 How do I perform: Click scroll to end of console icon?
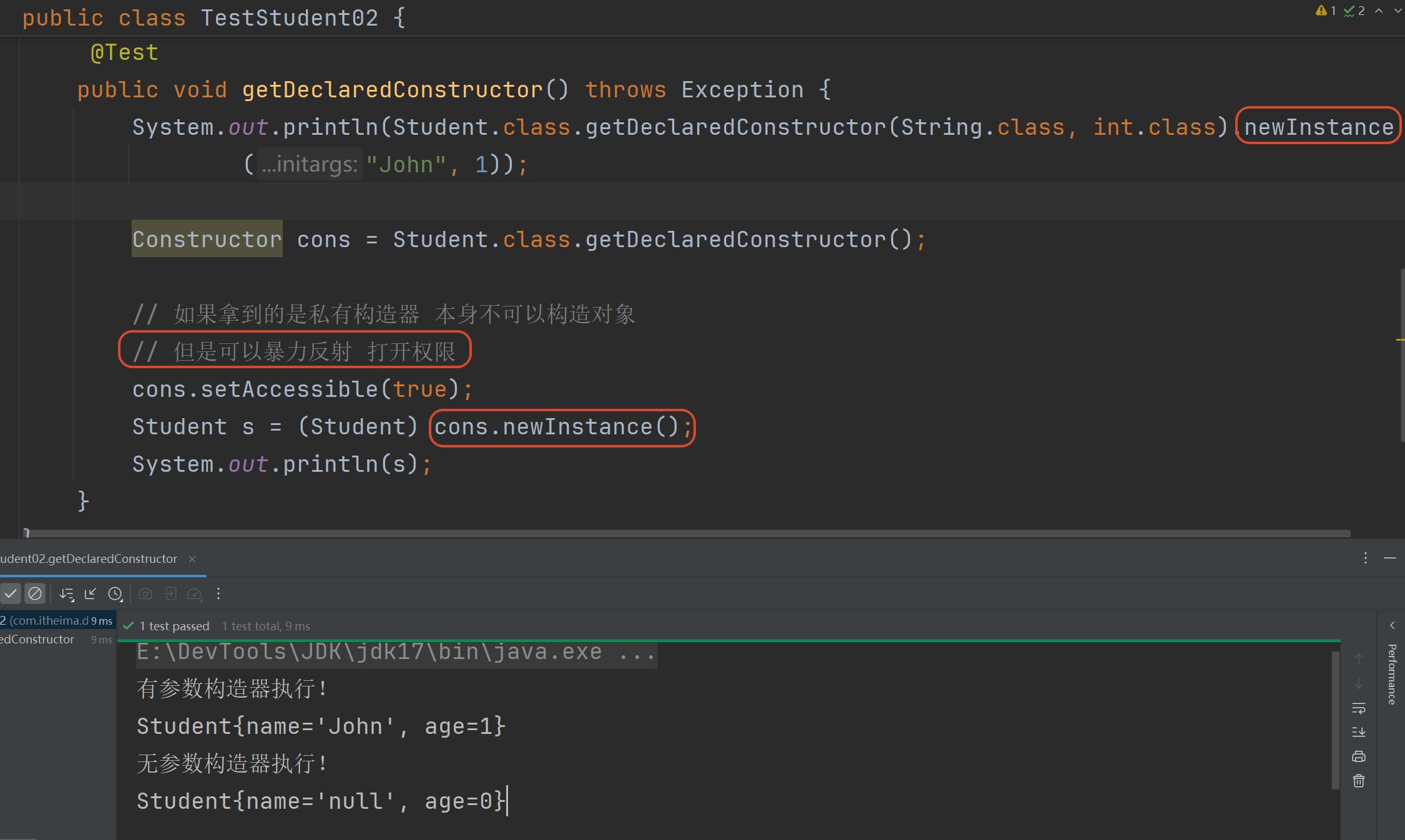point(1359,732)
